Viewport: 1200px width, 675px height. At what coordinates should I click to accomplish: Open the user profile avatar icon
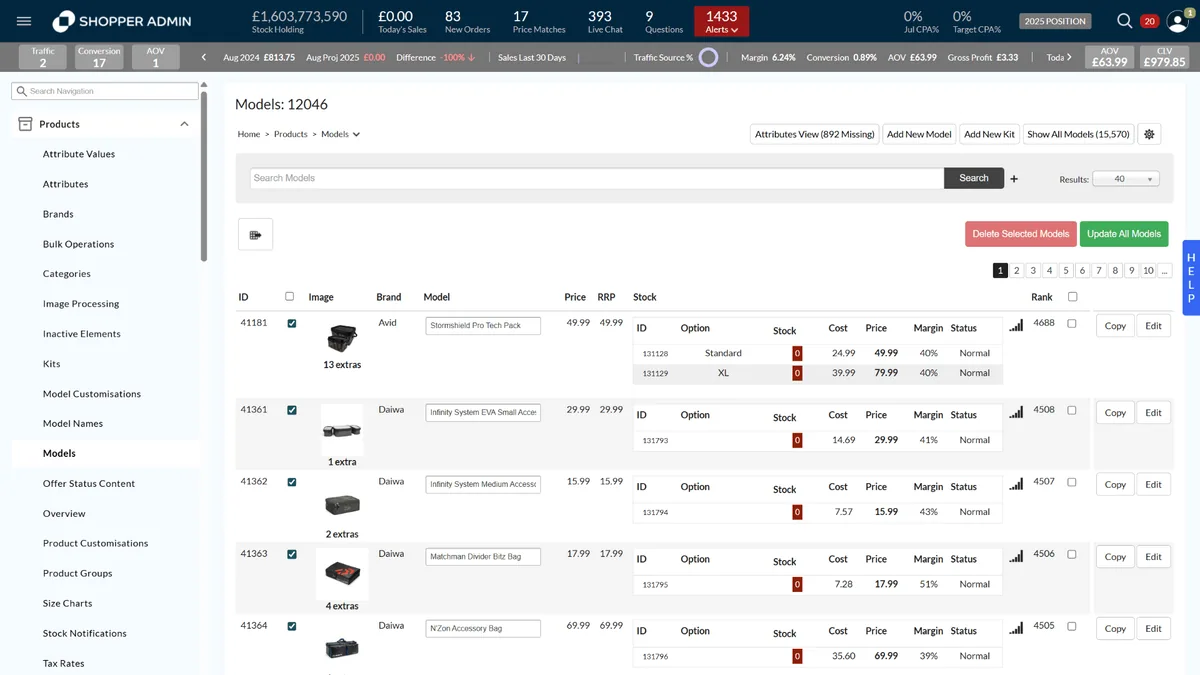[1177, 21]
